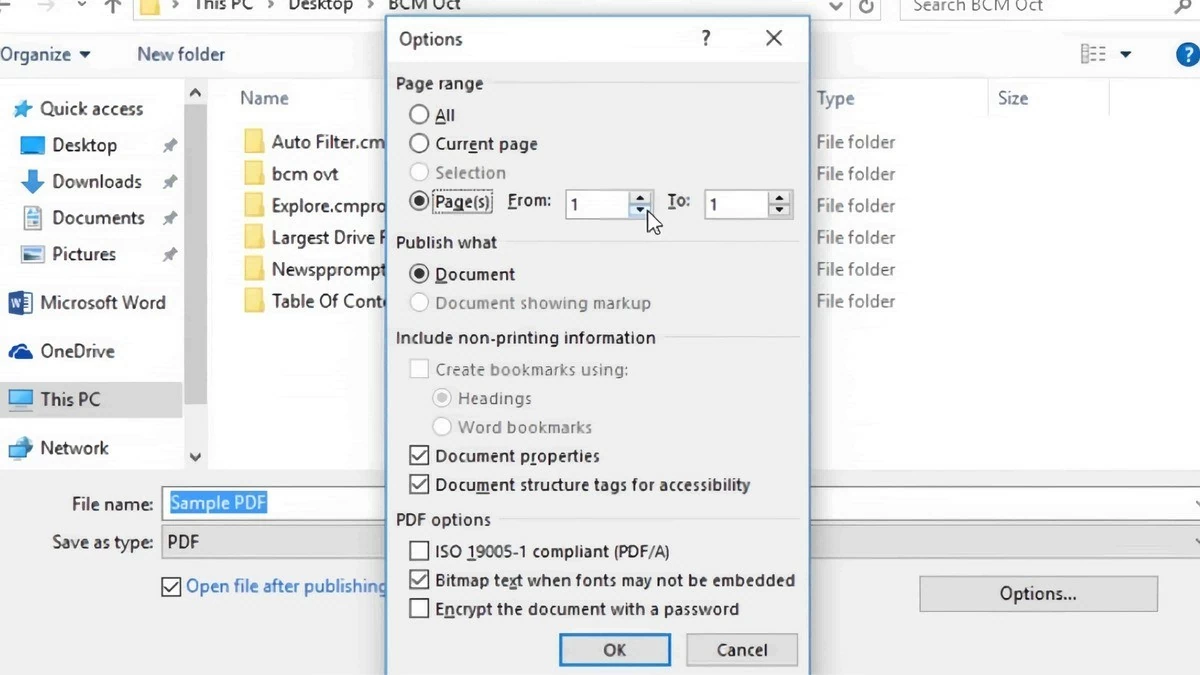Select the Current page radio button
Viewport: 1200px width, 675px height.
(x=420, y=144)
